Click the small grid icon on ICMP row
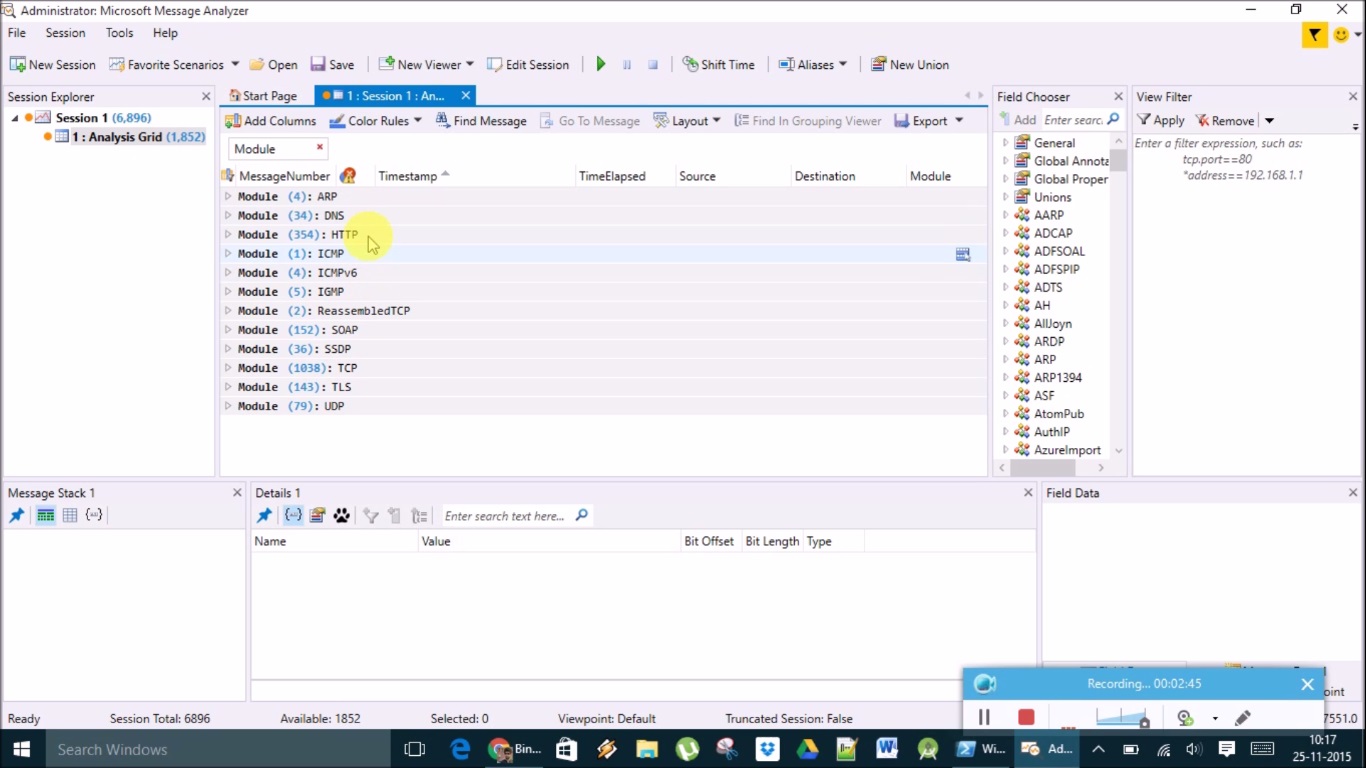The width and height of the screenshot is (1366, 768). pos(963,254)
